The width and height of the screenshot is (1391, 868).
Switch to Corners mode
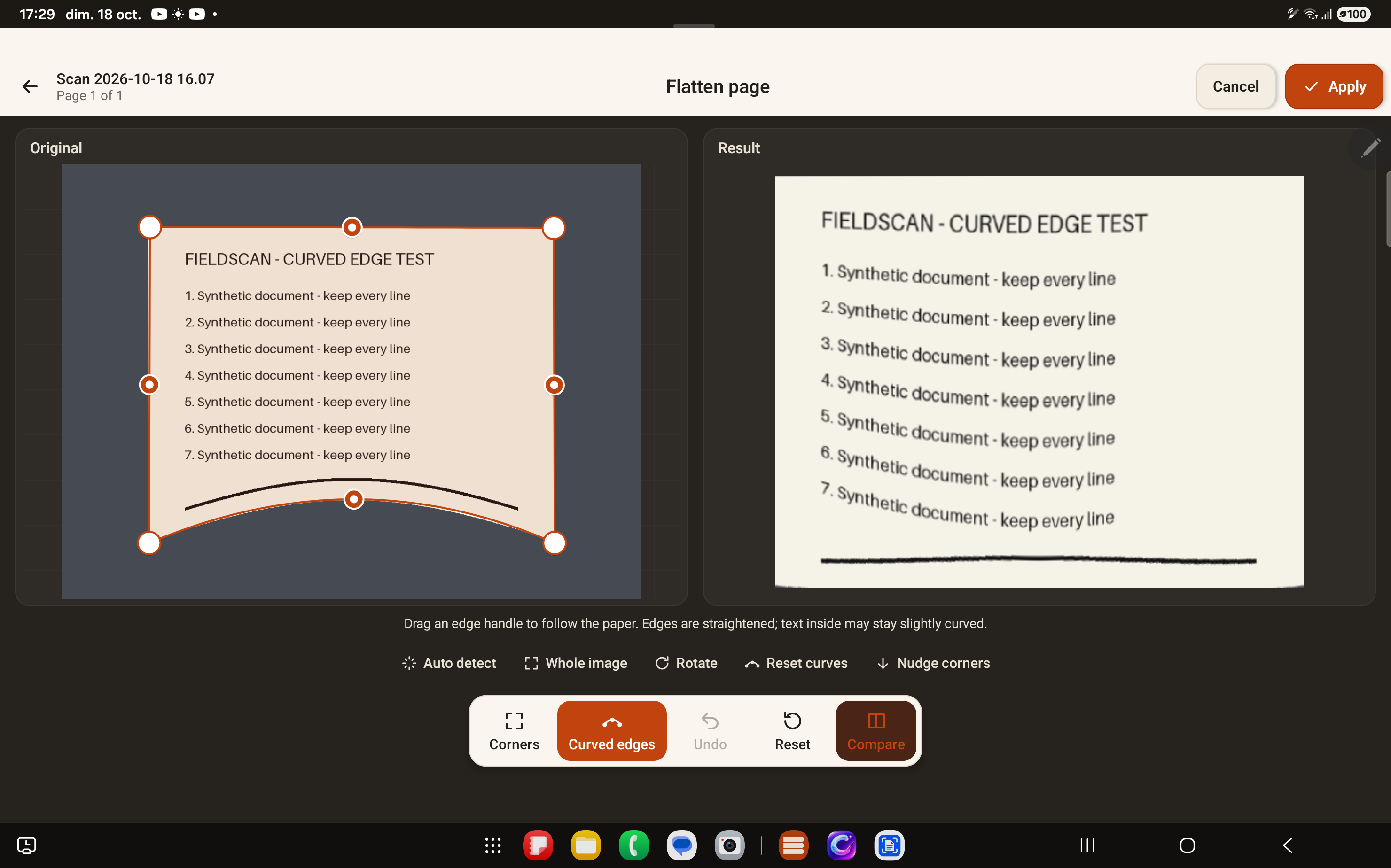tap(514, 731)
